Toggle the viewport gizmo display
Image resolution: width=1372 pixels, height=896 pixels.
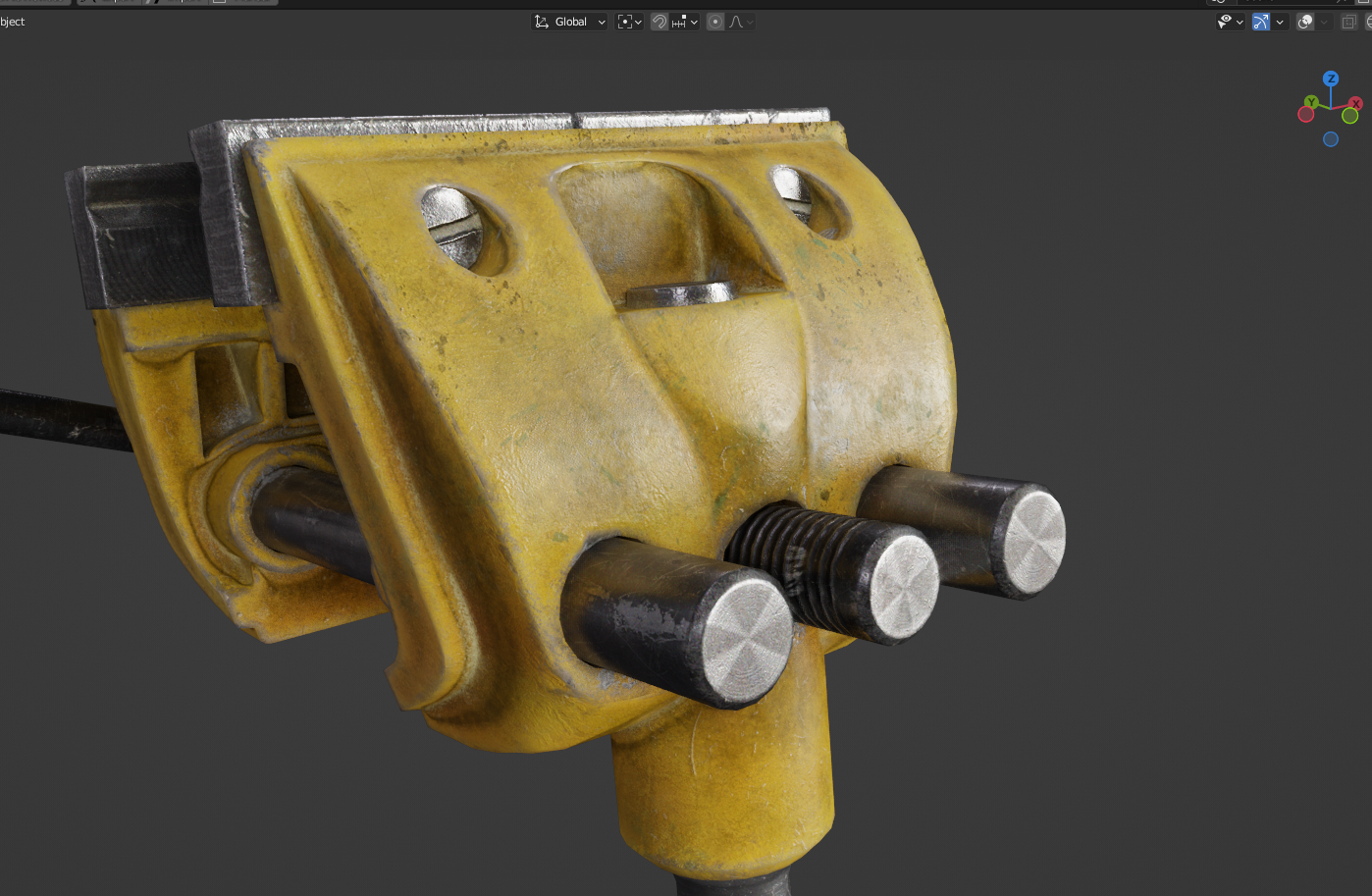(x=1261, y=22)
